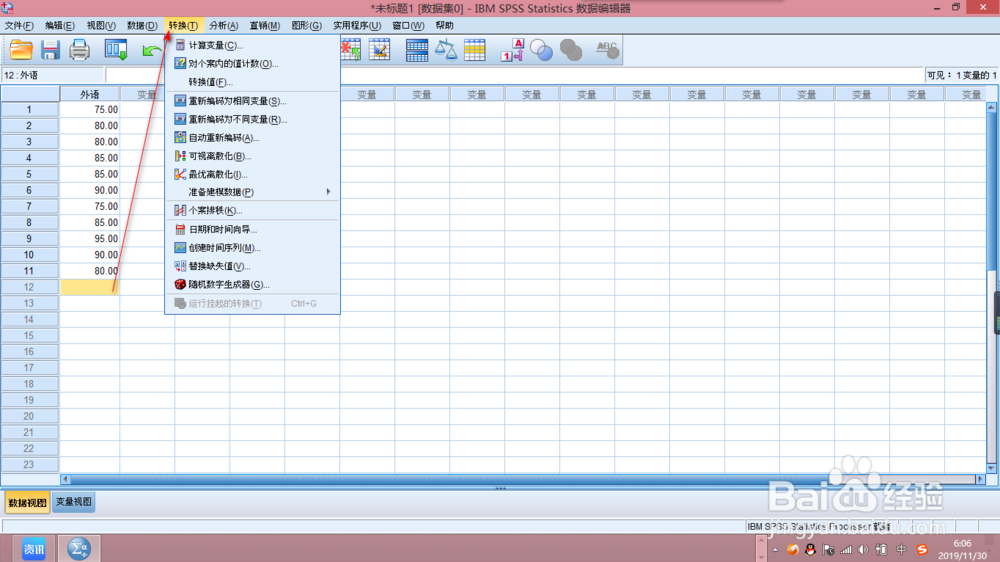This screenshot has height=562, width=1000.
Task: Click horizontal scrollbar left arrow
Action: coord(65,479)
